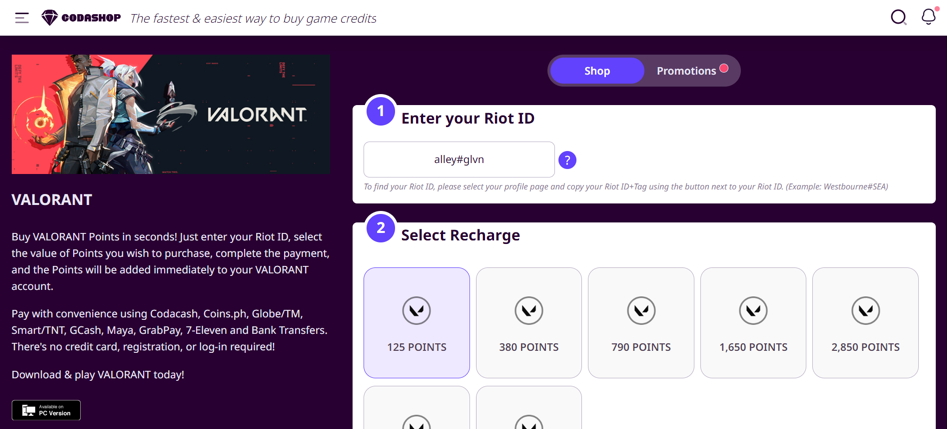Click the Riot ID input field
The height and width of the screenshot is (429, 947).
tap(459, 160)
